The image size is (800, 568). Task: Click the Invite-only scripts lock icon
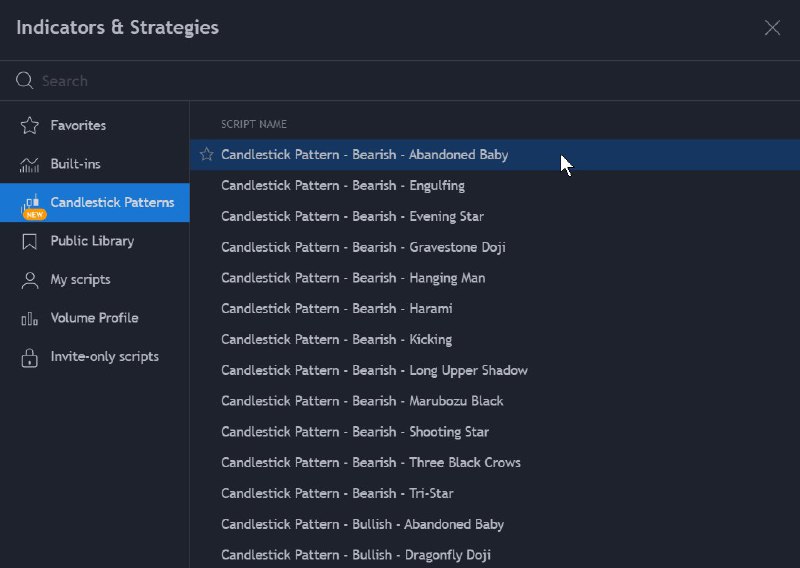[x=30, y=357]
